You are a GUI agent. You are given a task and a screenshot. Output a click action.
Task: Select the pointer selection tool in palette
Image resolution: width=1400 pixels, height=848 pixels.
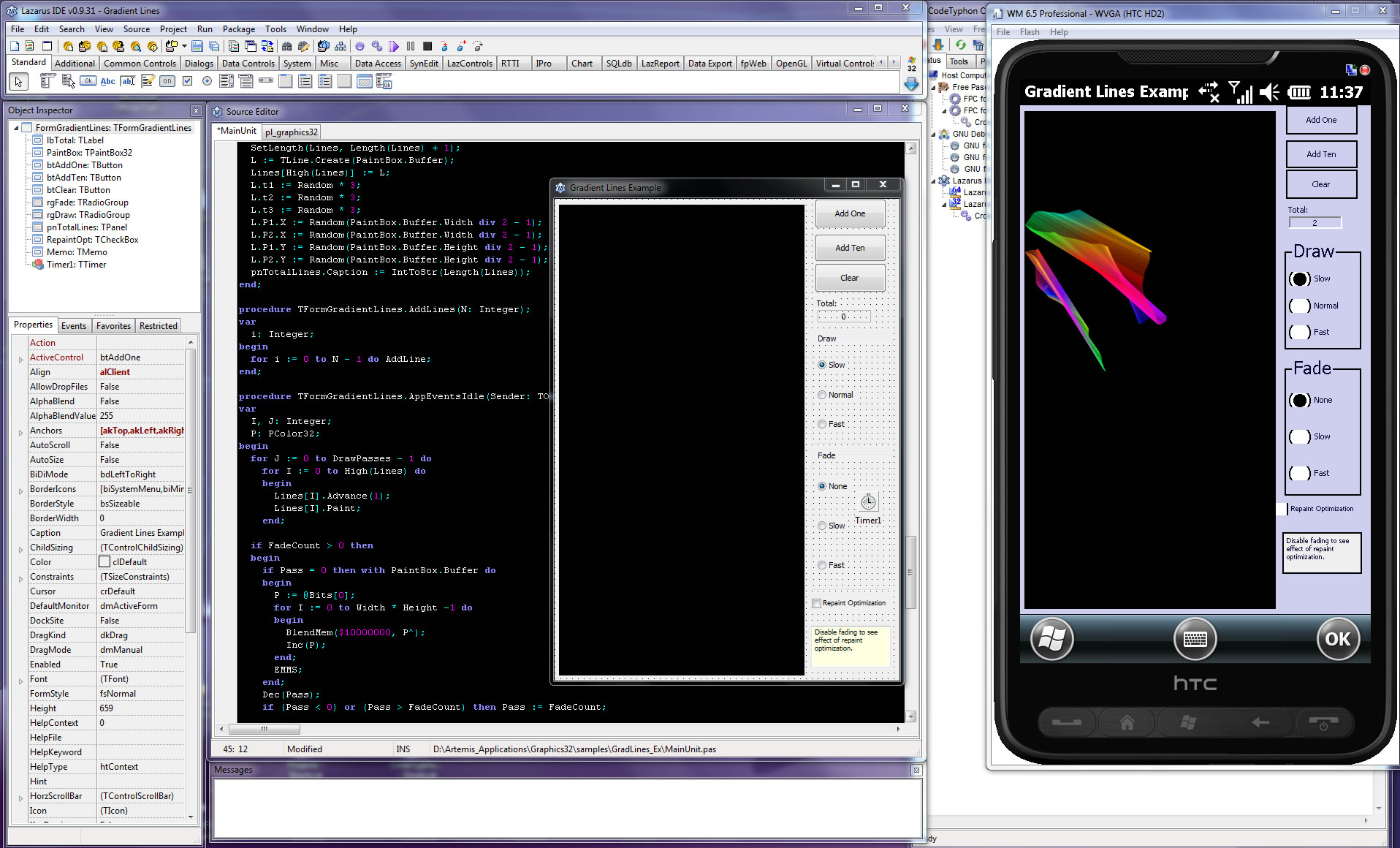point(18,81)
